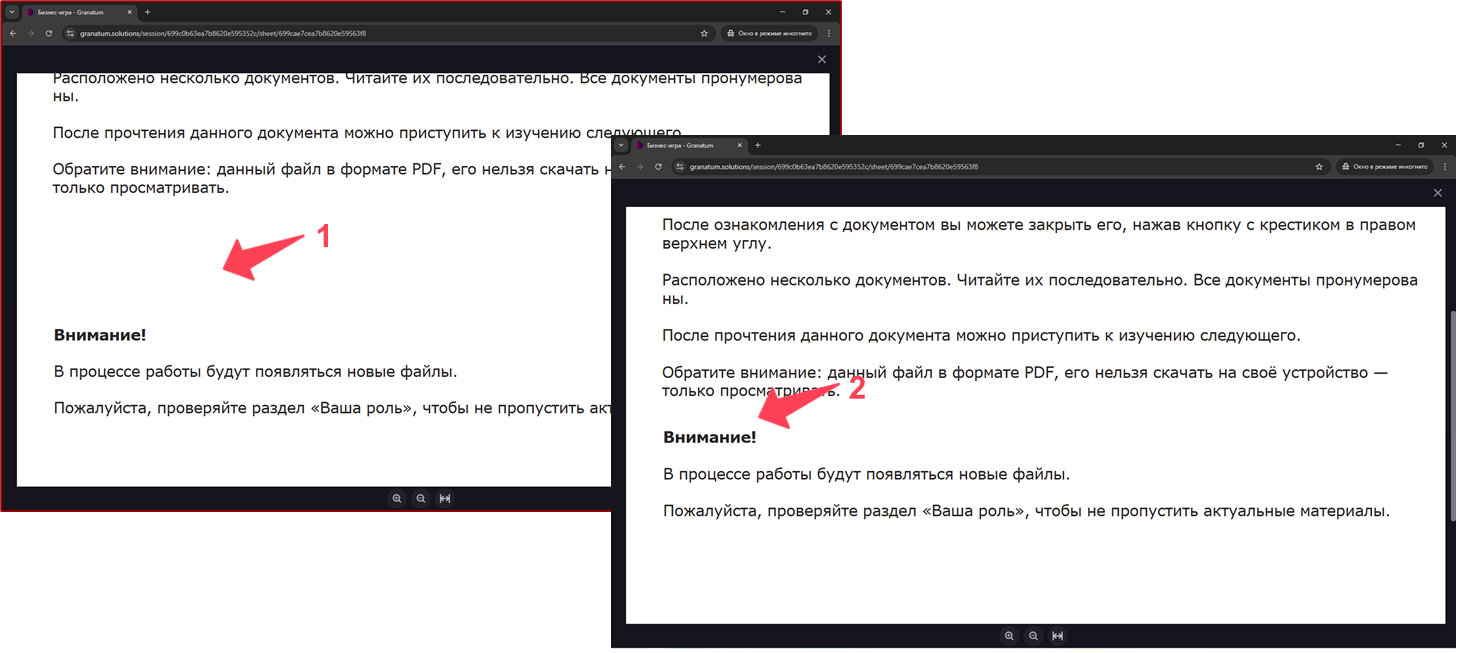The image size is (1462, 653).
Task: Close the document viewer in the right window
Action: (x=1438, y=193)
